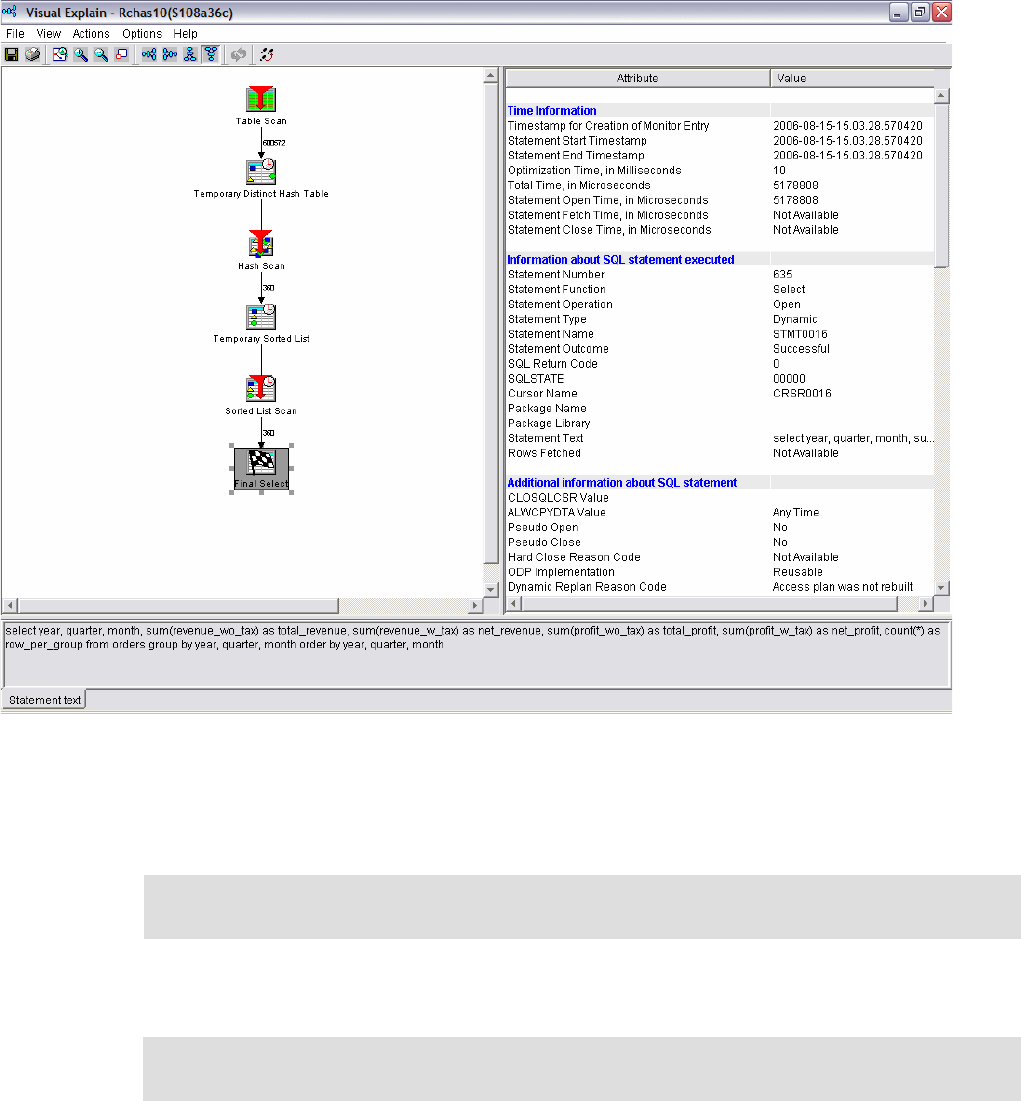The height and width of the screenshot is (1101, 1021).
Task: Select the Hash Scan node icon
Action: [260, 244]
